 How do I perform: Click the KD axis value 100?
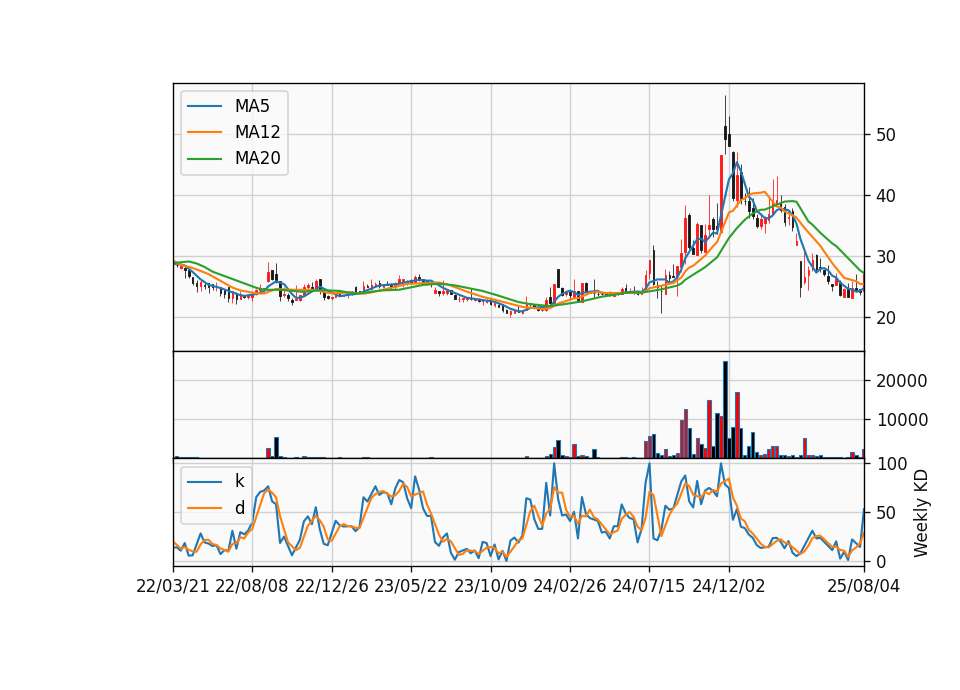(891, 464)
